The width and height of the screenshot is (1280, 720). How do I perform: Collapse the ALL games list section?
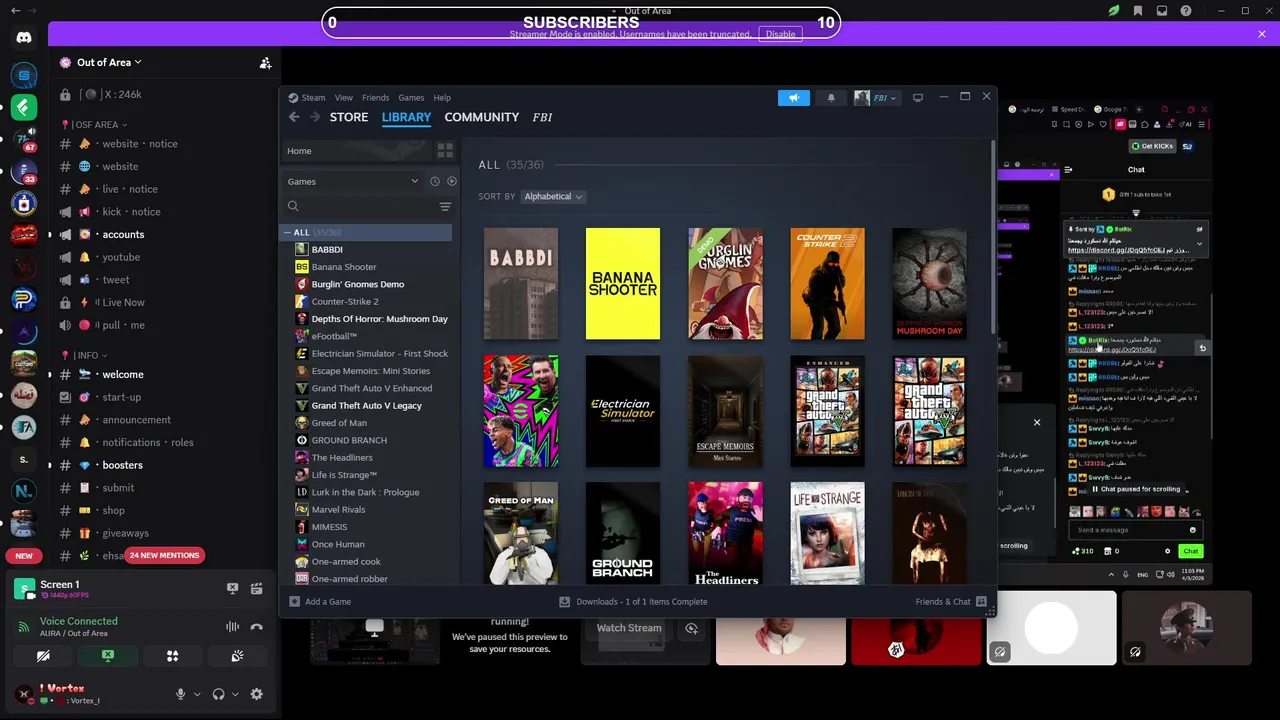click(x=287, y=232)
